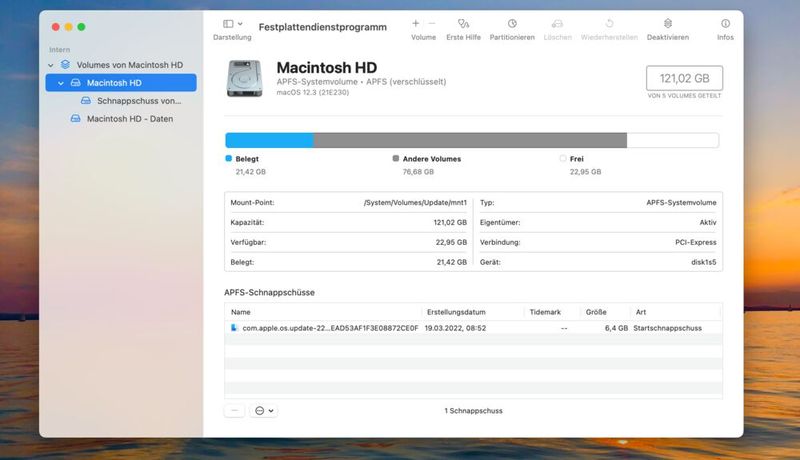
Task: Click the 121,02 GB capacity box
Action: pyautogui.click(x=684, y=79)
